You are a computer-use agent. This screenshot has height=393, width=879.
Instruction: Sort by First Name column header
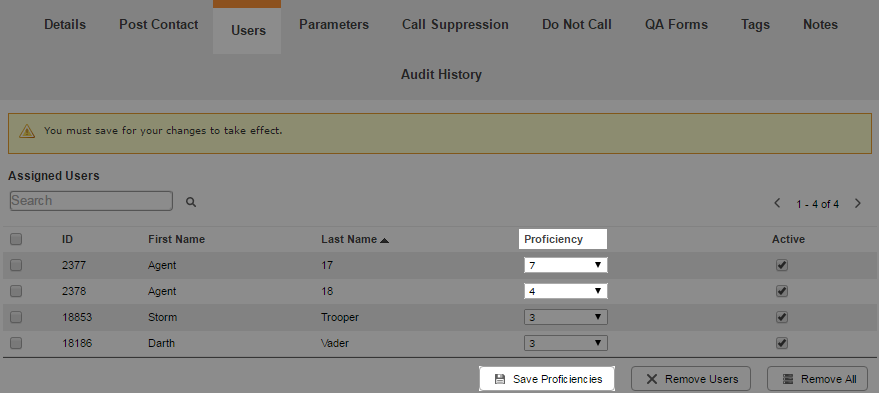pos(177,239)
